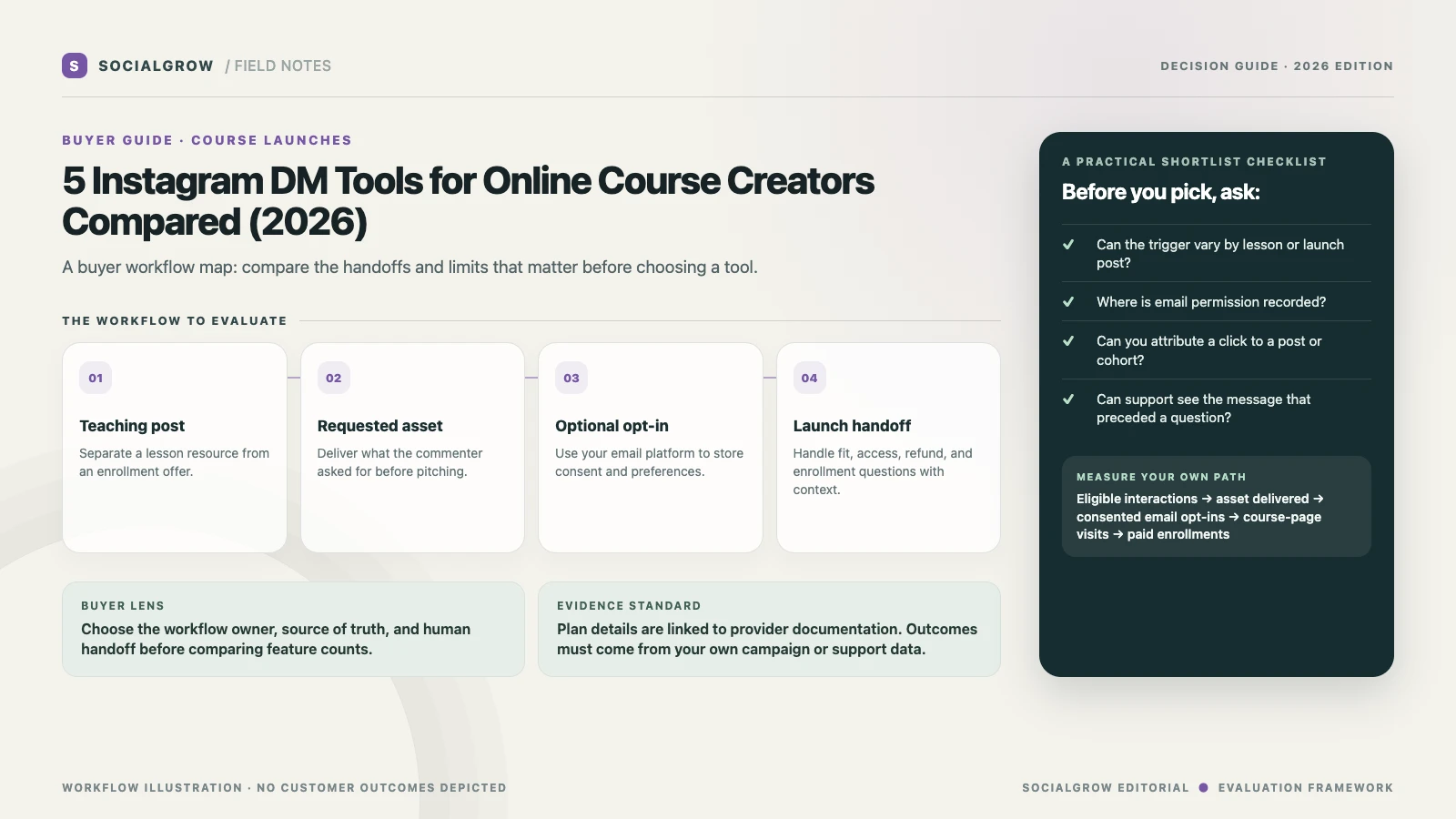Click 'Where is email permission recorded?' question
Screen dimensions: 1456x819
1211,302
